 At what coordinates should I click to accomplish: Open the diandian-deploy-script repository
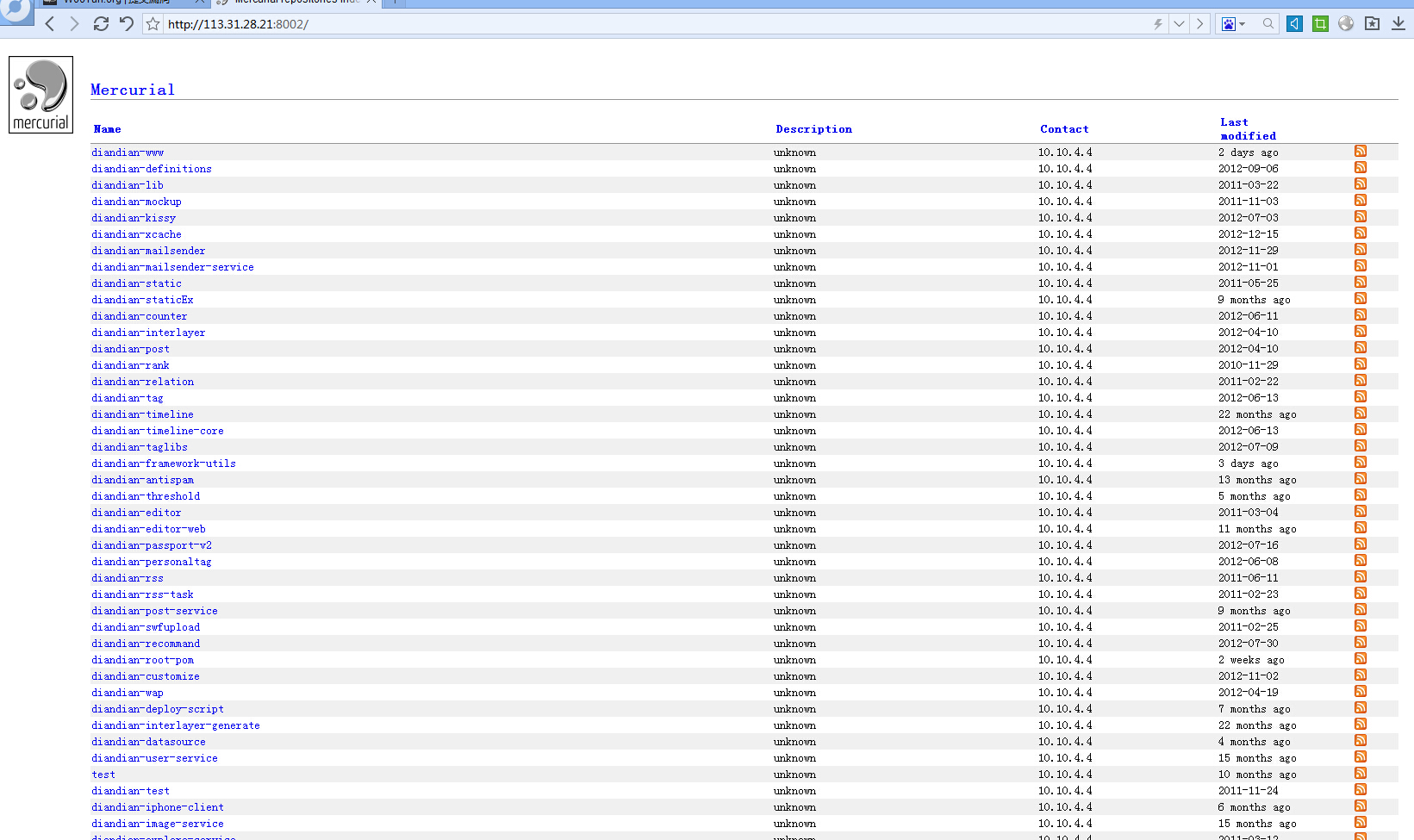point(158,709)
